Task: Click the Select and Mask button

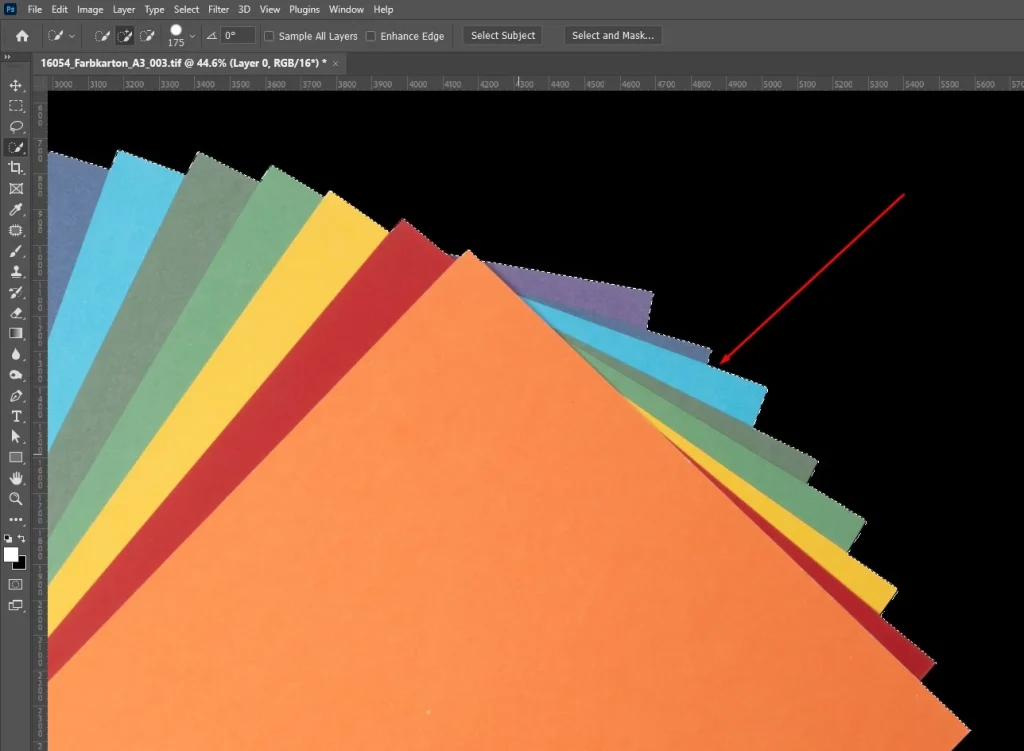Action: coord(612,36)
